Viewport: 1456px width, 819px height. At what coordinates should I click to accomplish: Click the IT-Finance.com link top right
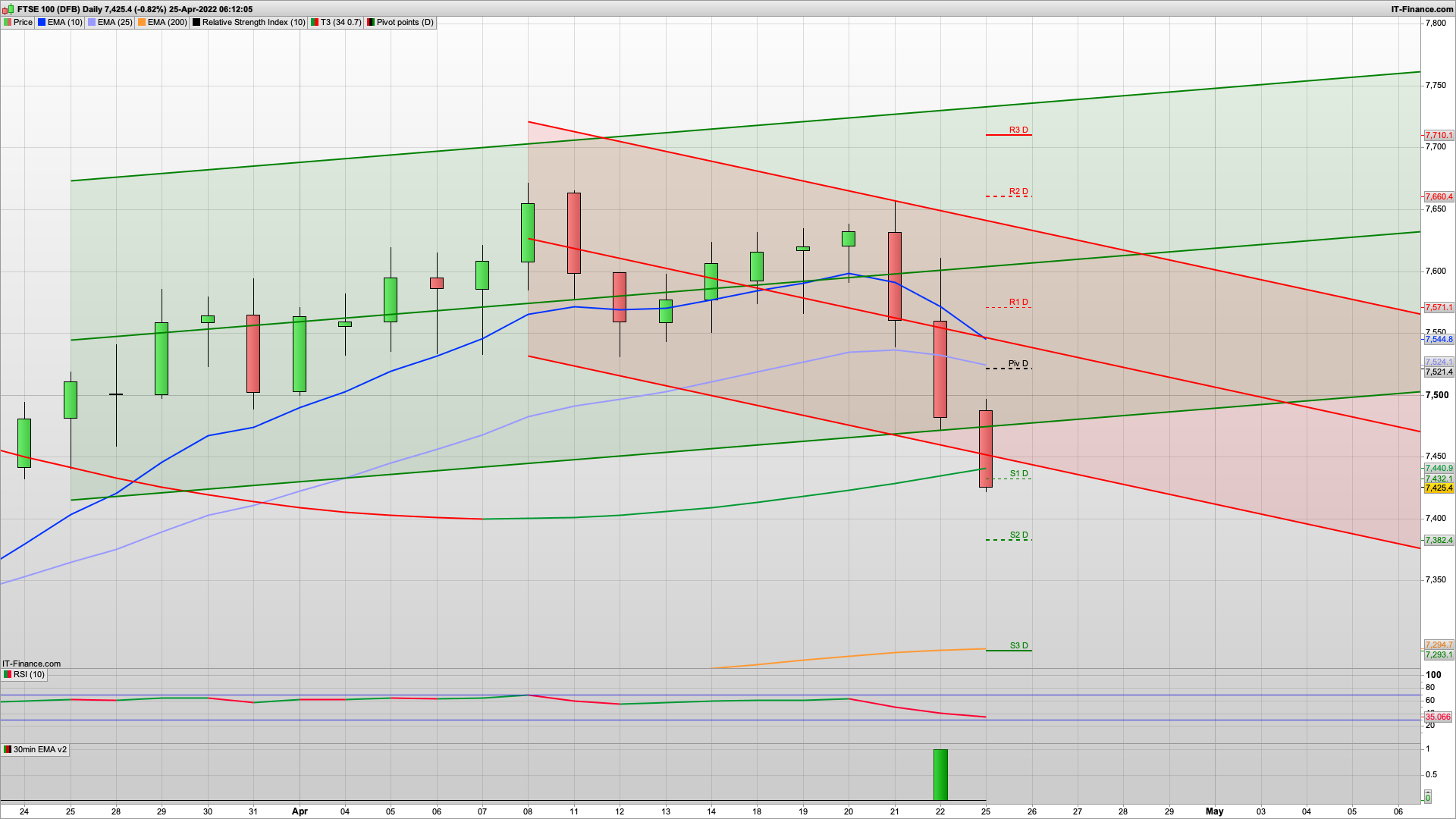point(1422,9)
